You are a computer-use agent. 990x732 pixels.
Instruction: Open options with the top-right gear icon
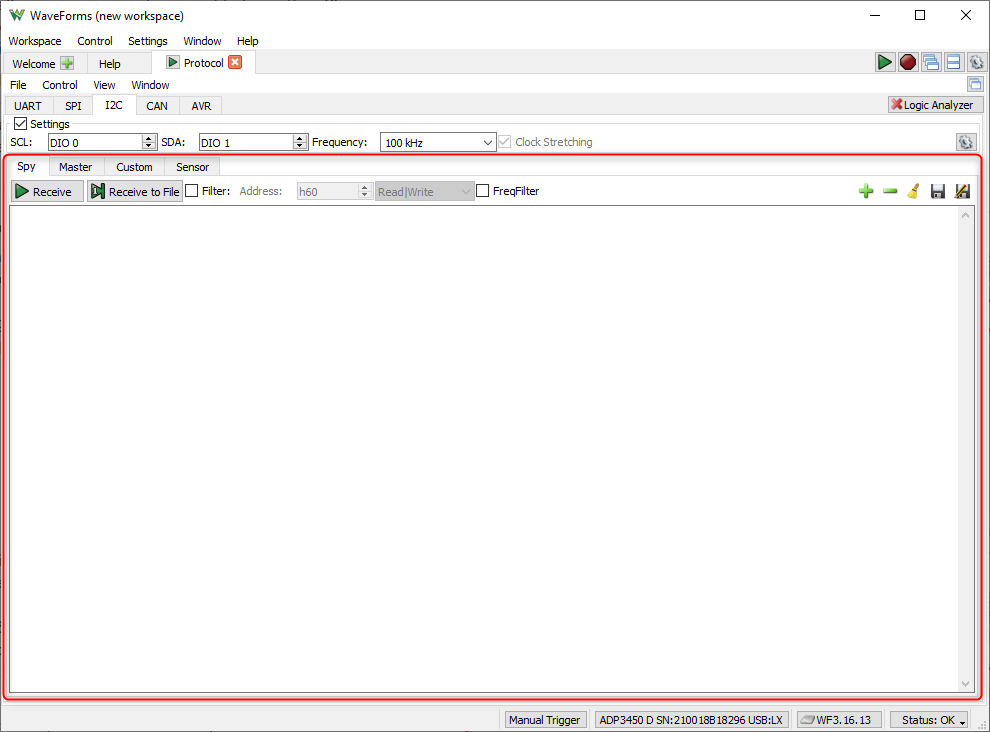(x=976, y=62)
